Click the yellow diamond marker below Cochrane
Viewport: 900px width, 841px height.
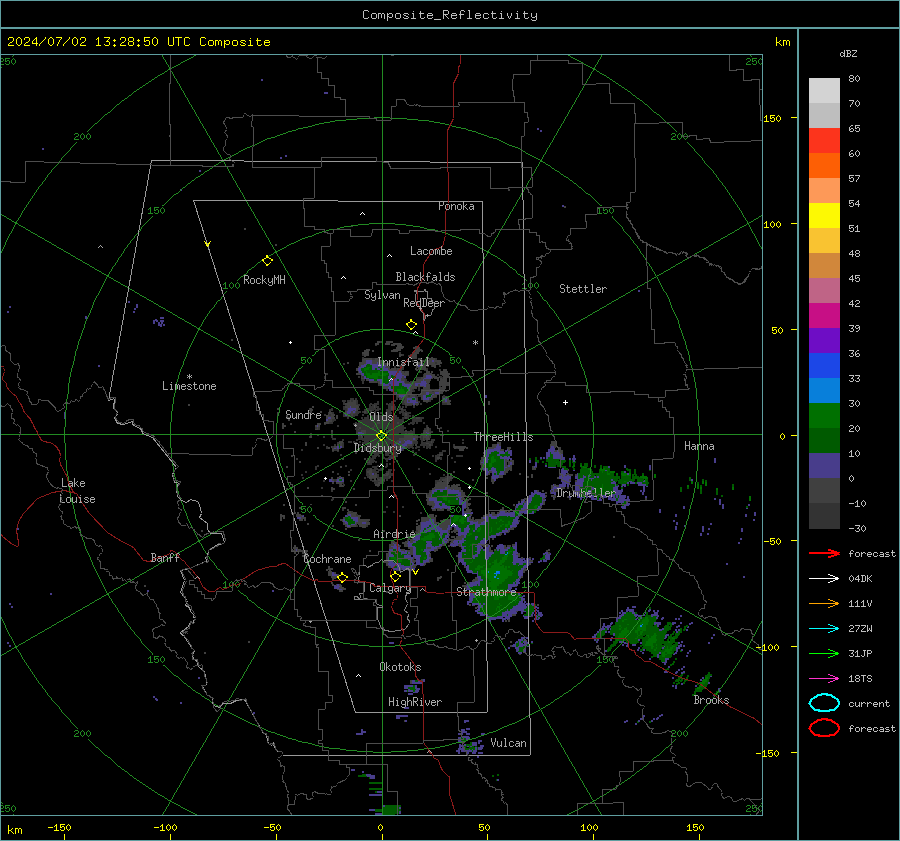coord(342,578)
